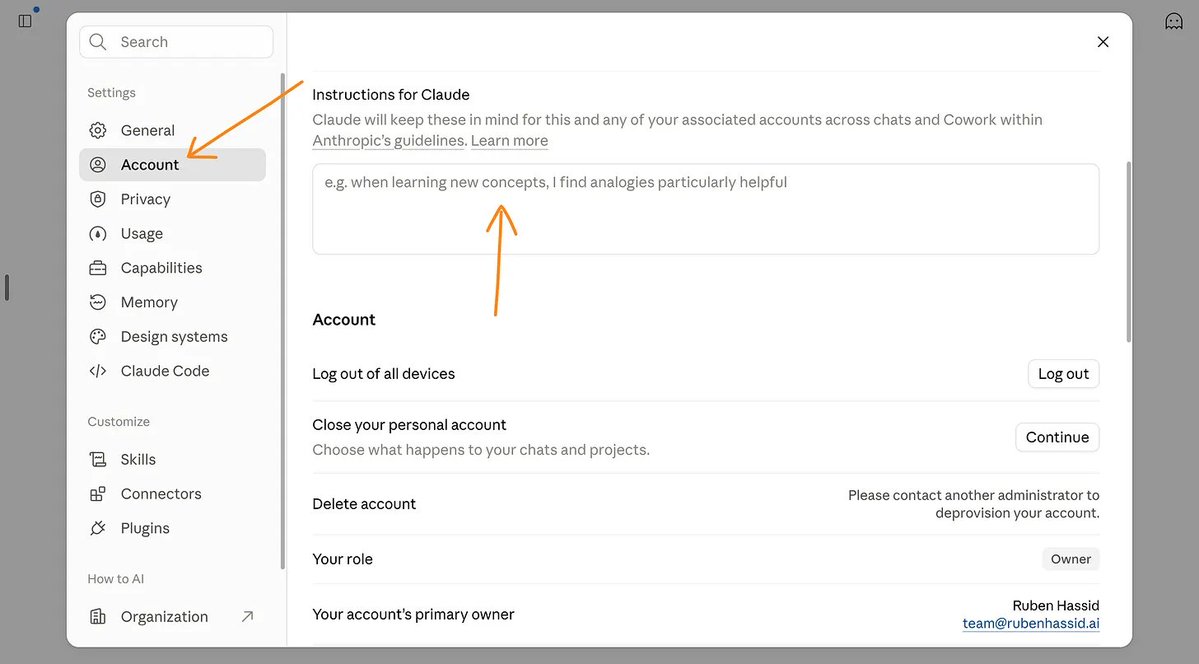Click the ghost icon at top right

click(1174, 21)
